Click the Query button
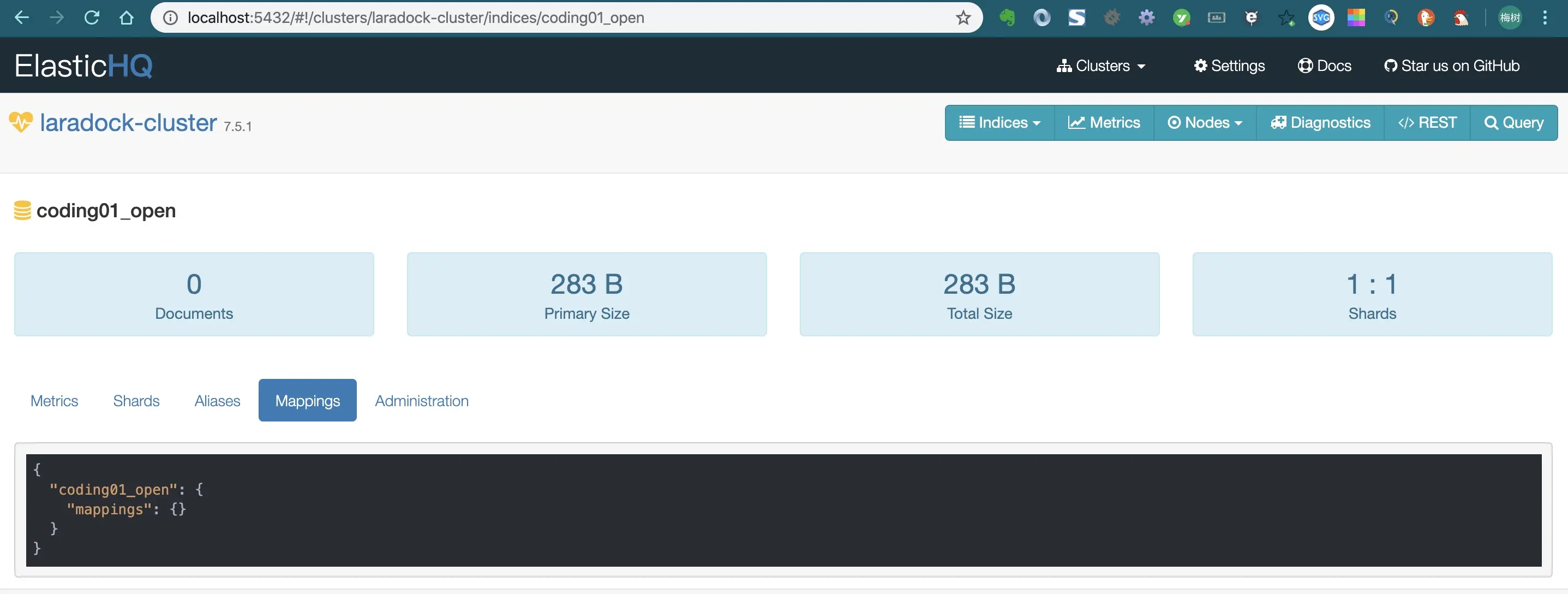The height and width of the screenshot is (594, 1568). coord(1514,122)
